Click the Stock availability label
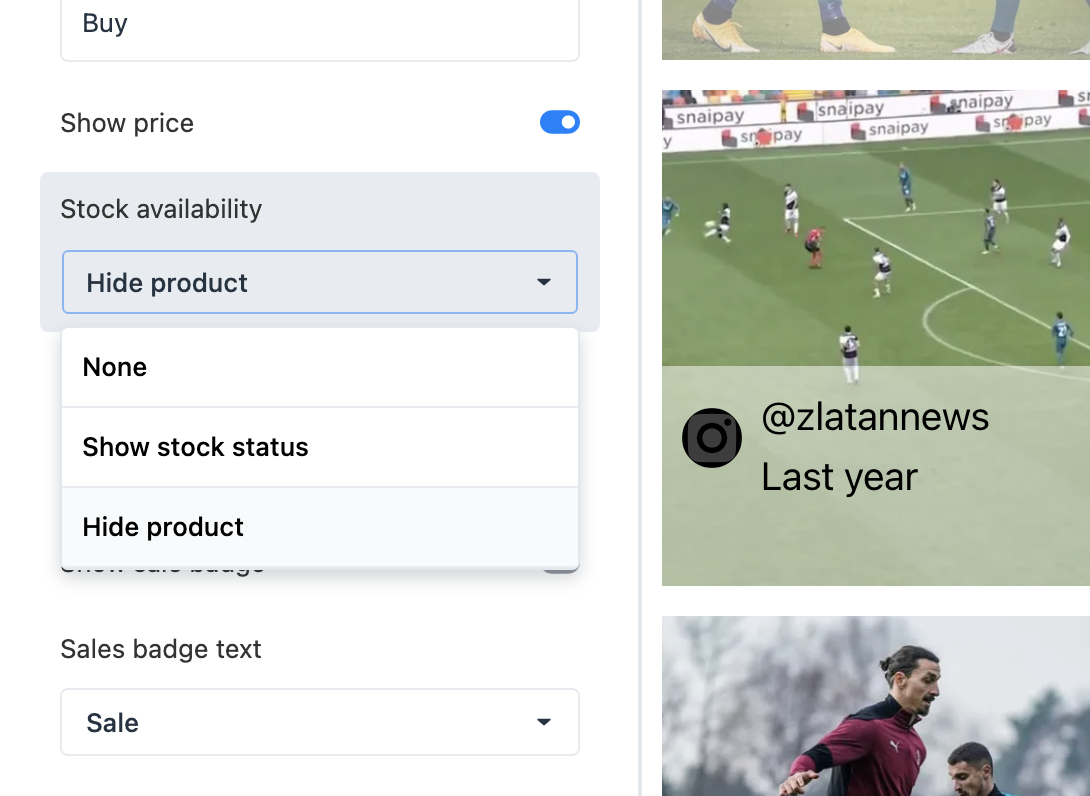This screenshot has height=796, width=1090. click(x=161, y=209)
